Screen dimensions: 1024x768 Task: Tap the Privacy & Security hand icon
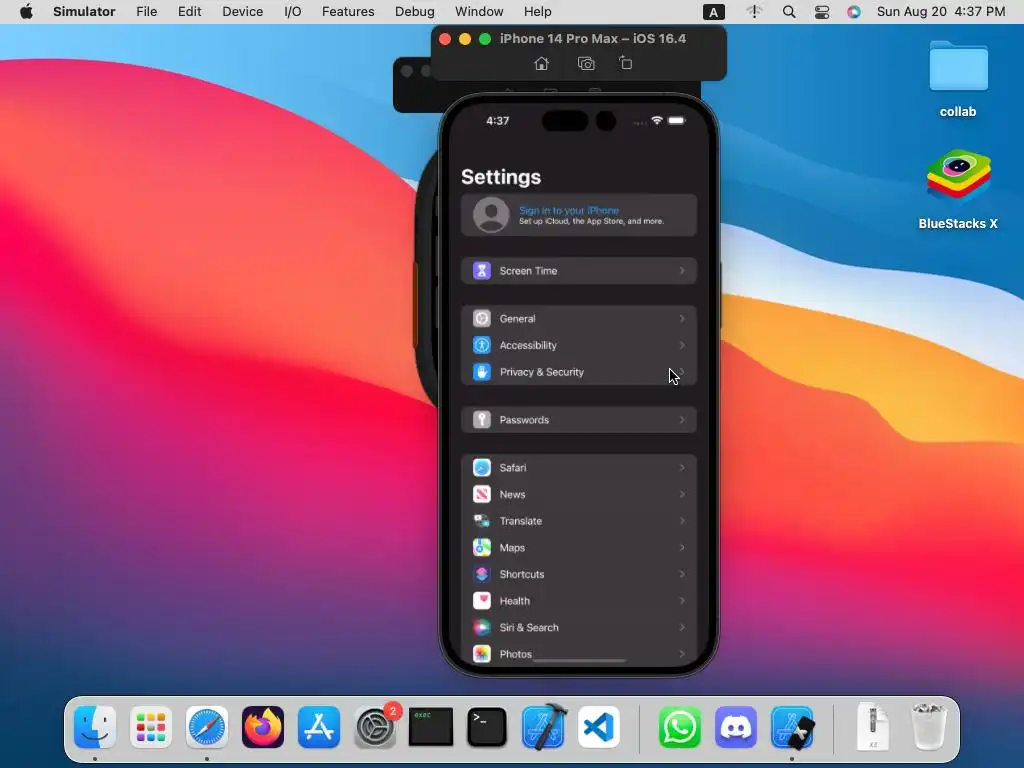click(x=482, y=372)
